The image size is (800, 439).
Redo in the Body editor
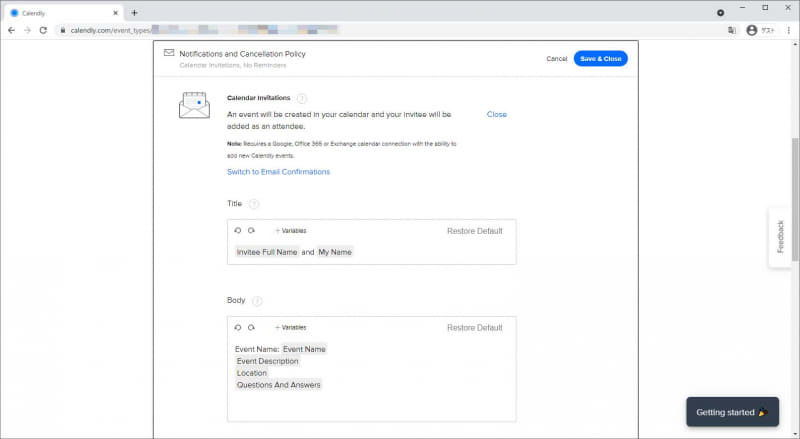(251, 327)
